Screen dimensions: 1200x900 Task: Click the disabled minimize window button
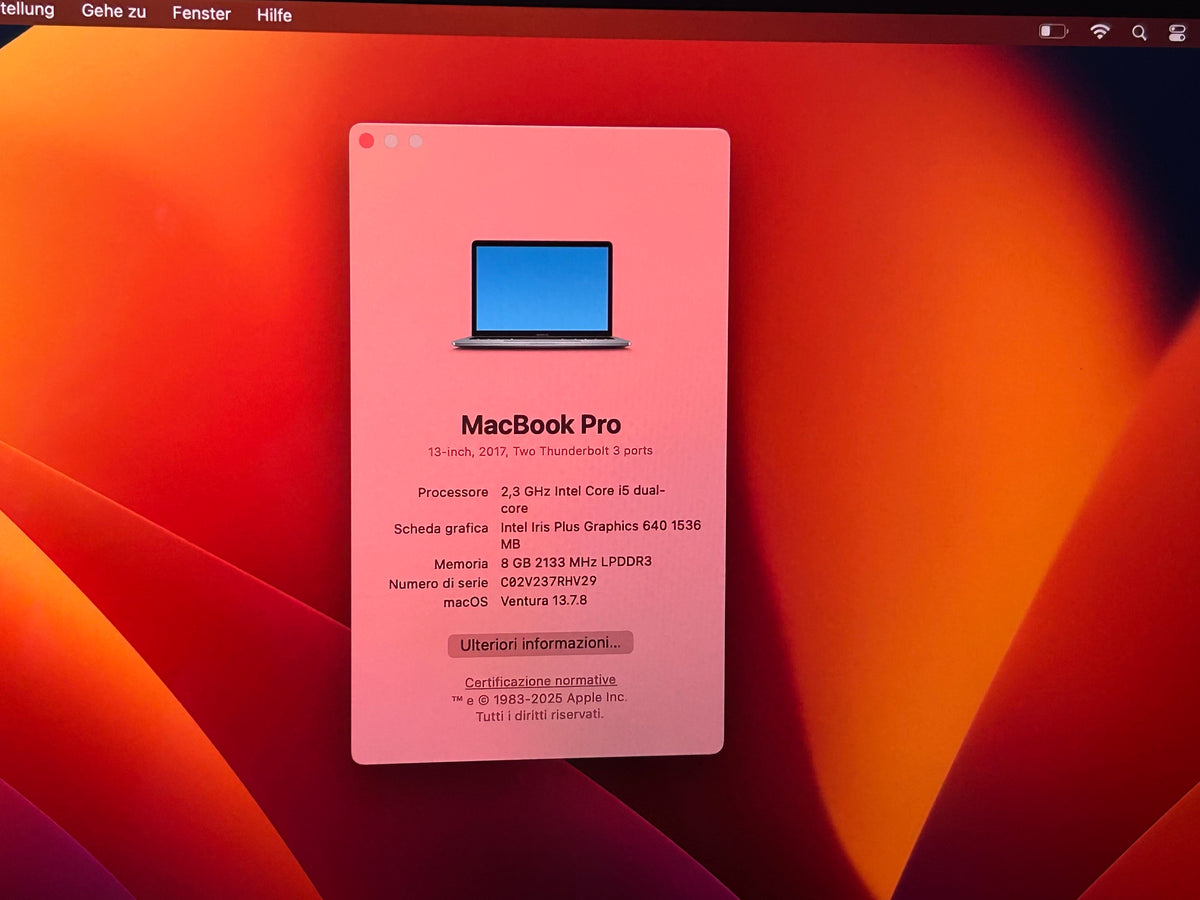pos(391,141)
